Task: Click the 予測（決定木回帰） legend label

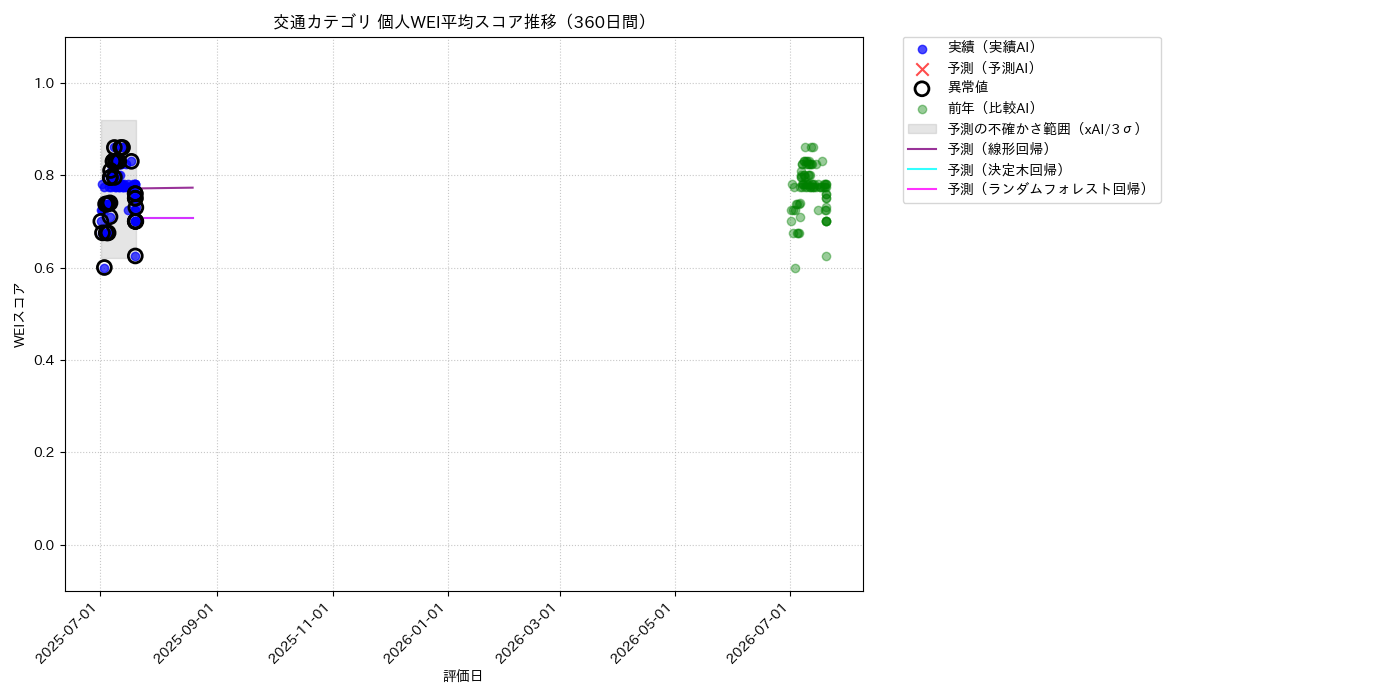Action: click(x=1006, y=169)
